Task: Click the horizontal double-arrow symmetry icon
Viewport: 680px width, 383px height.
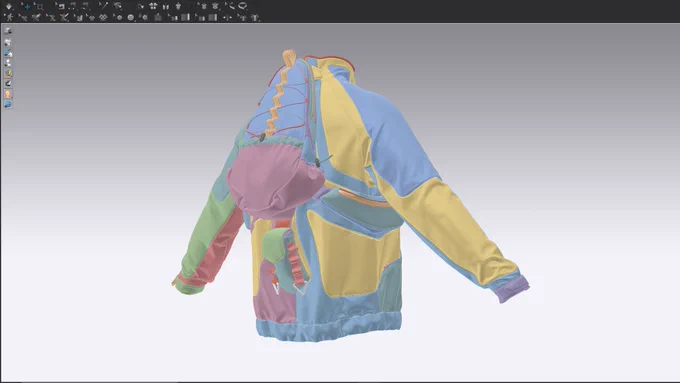Action: (x=228, y=17)
